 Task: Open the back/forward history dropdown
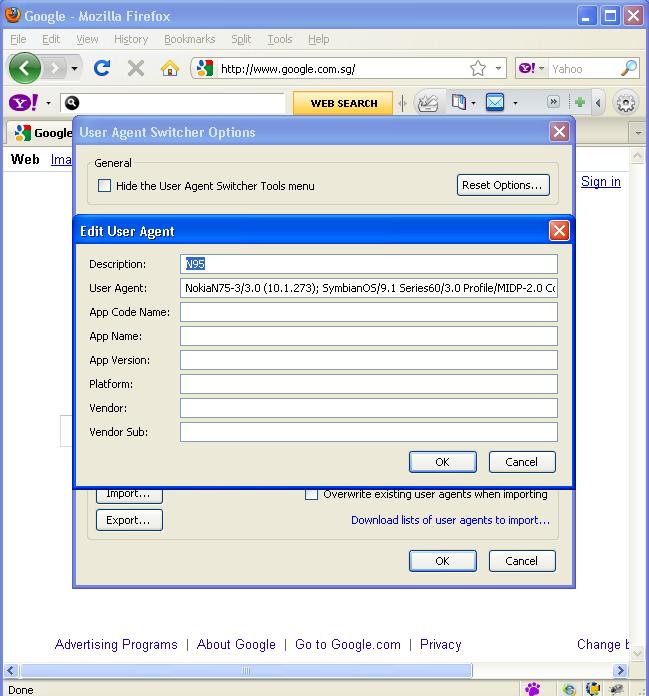[75, 68]
